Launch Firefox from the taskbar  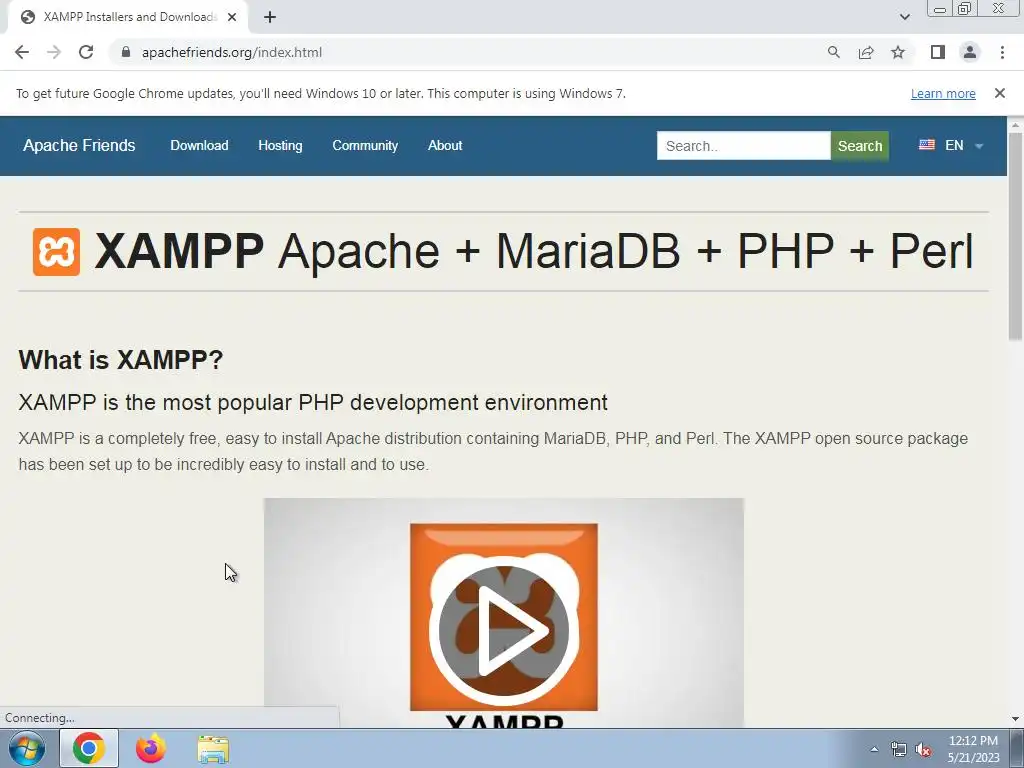pos(150,748)
